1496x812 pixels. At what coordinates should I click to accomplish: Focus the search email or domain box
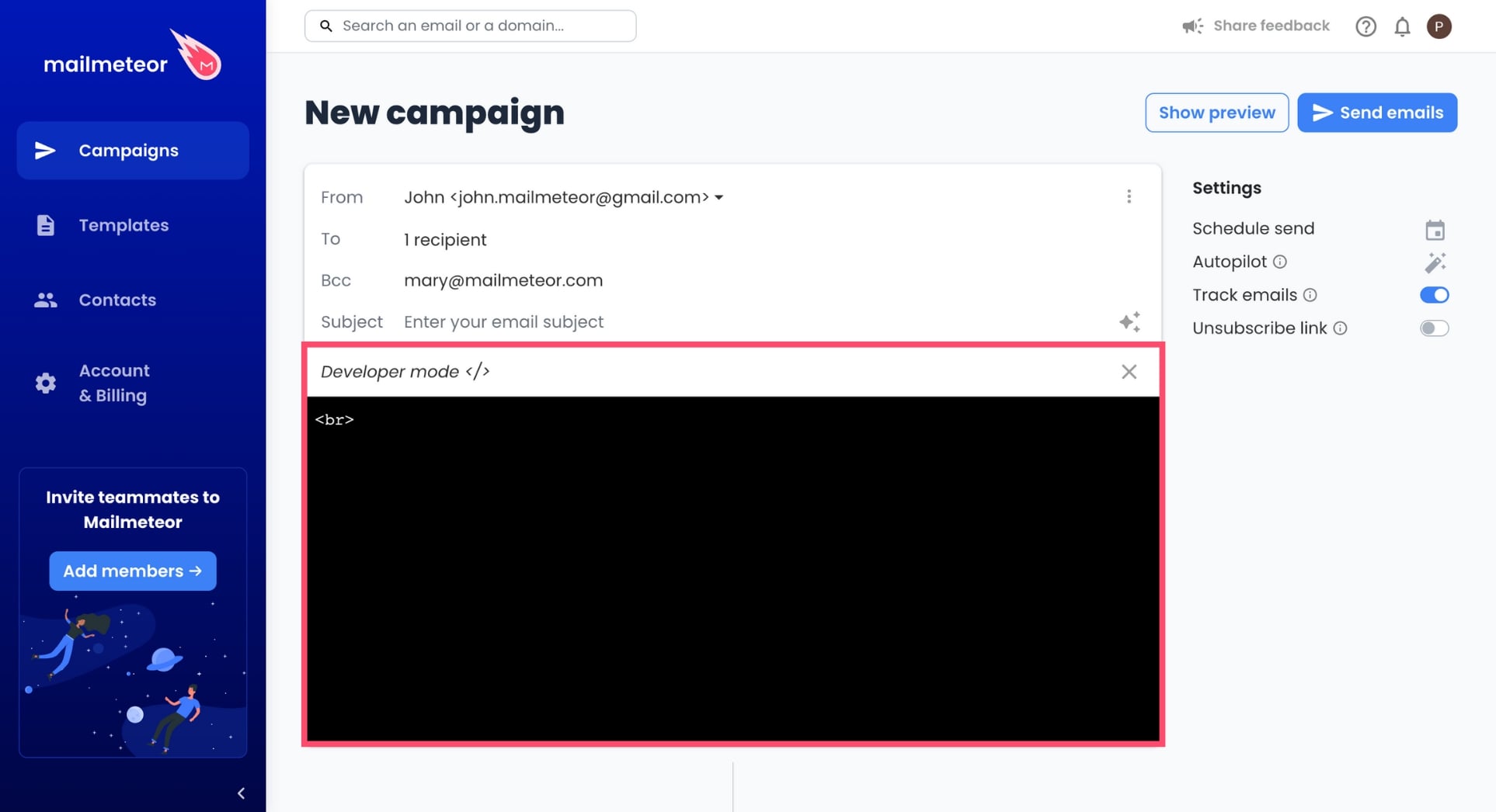pos(482,26)
